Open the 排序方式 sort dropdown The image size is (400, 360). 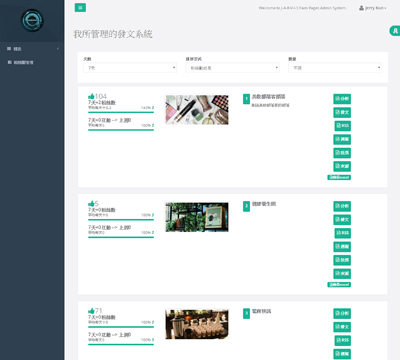(232, 68)
